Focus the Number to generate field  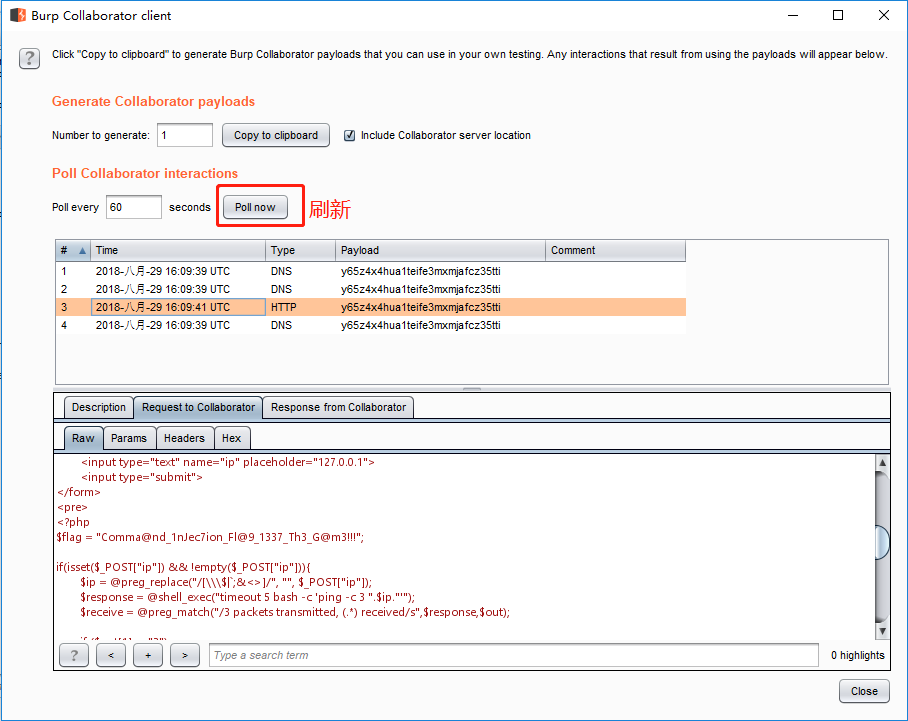[x=185, y=135]
